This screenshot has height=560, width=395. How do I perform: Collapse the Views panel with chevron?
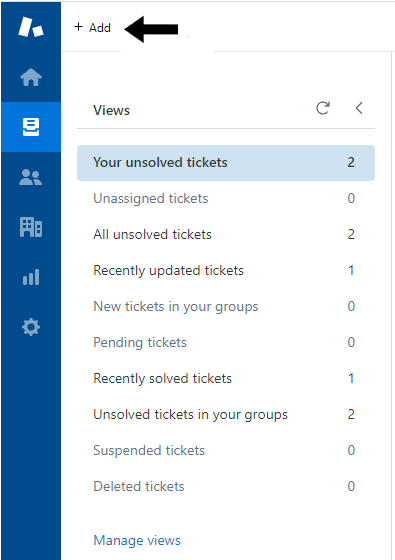pyautogui.click(x=359, y=108)
